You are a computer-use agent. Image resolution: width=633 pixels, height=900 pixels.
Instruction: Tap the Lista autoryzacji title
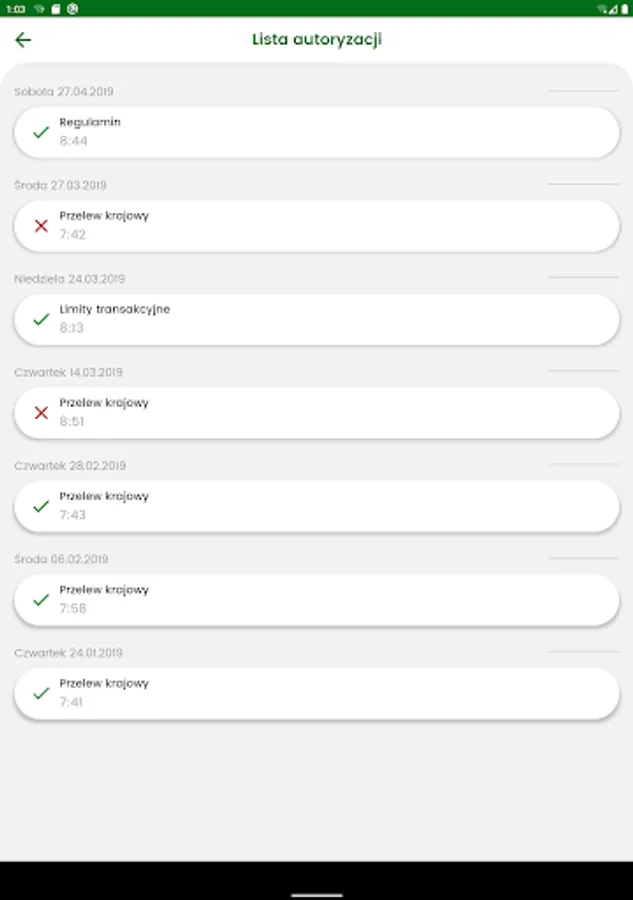[317, 39]
